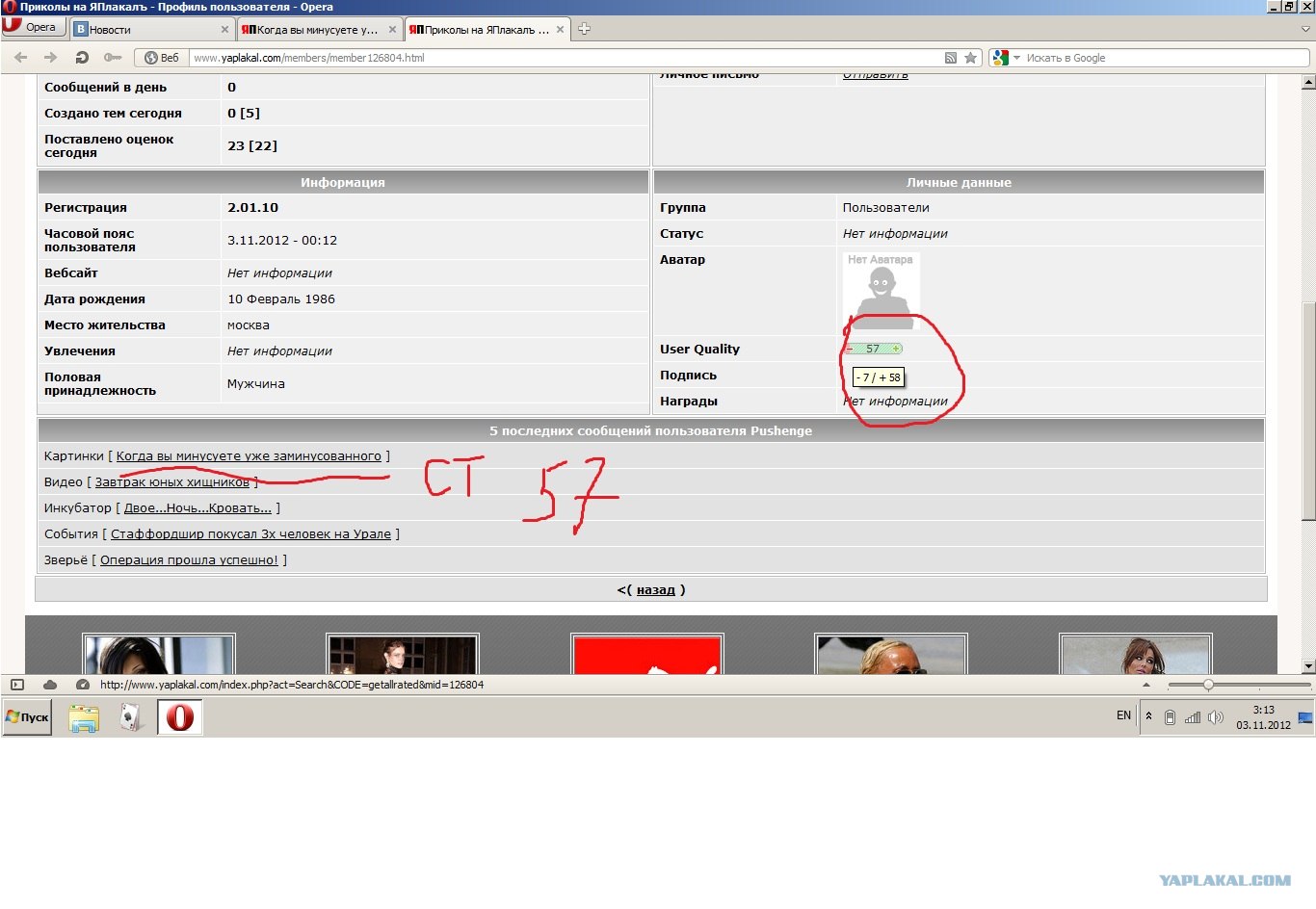Go back to the previous page
The width and height of the screenshot is (1316, 909).
coord(21,58)
